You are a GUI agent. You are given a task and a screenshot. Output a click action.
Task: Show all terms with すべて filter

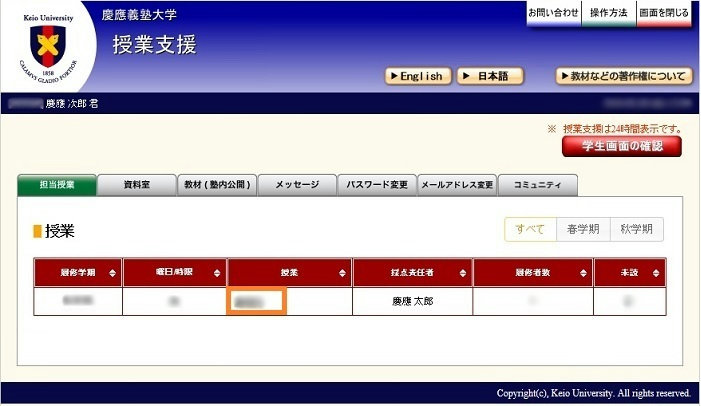[x=530, y=229]
